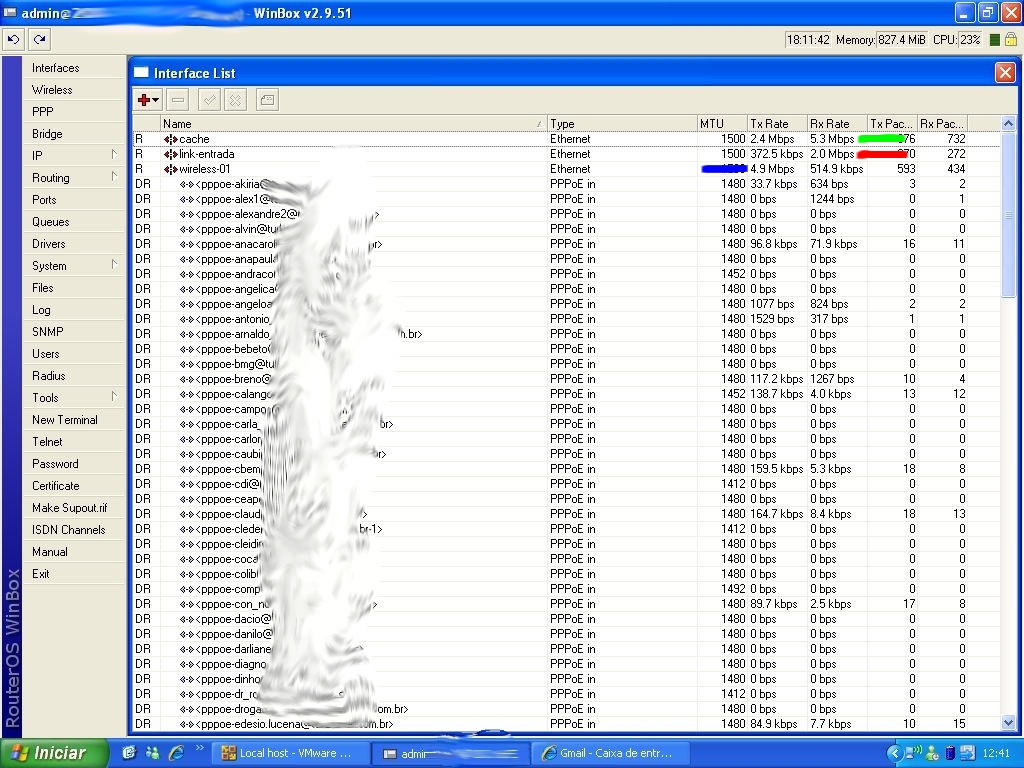Click the green connection status indicator
Screen dimensions: 1024x768
(995, 40)
